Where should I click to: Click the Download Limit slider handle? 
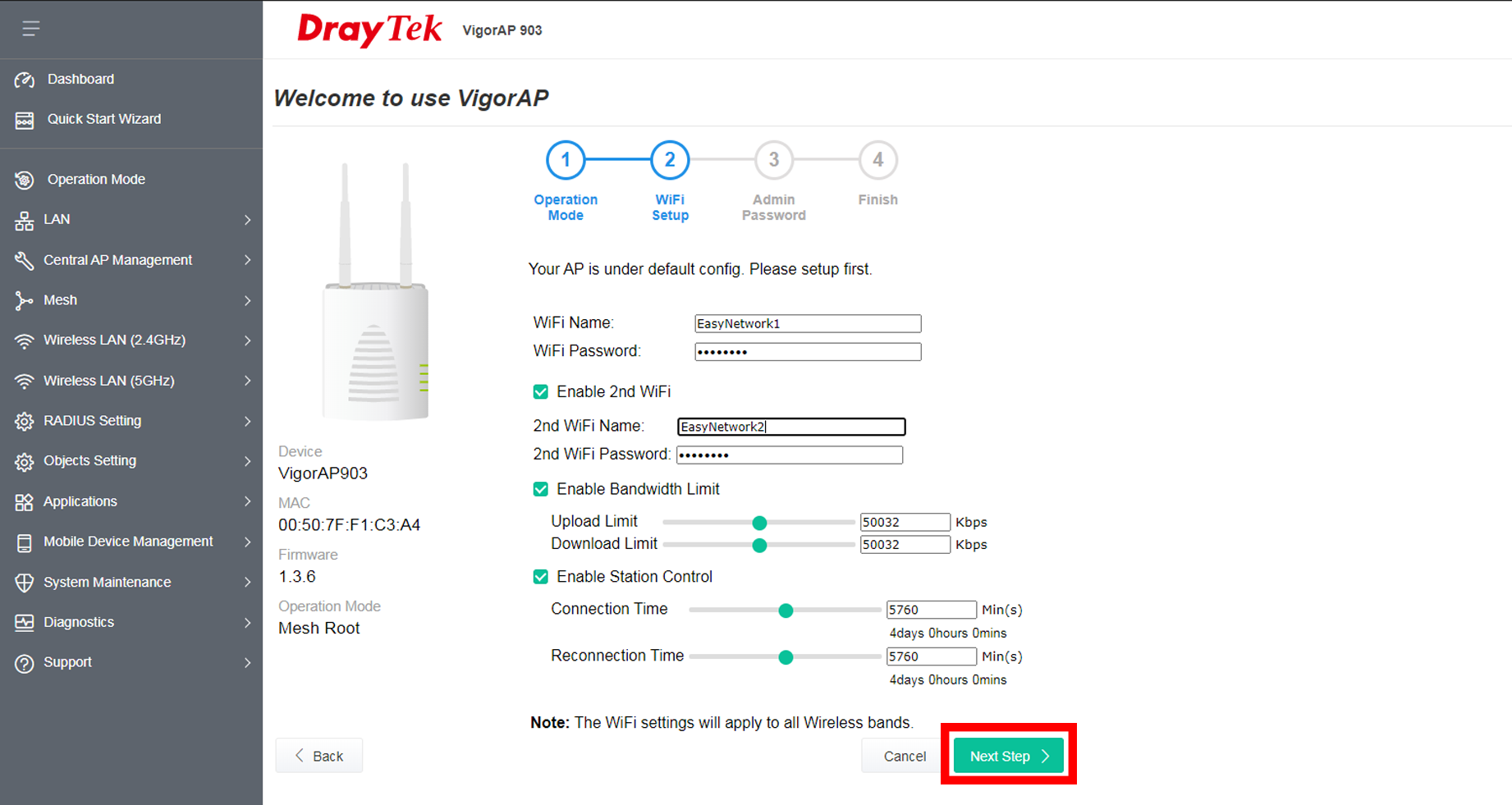point(760,546)
